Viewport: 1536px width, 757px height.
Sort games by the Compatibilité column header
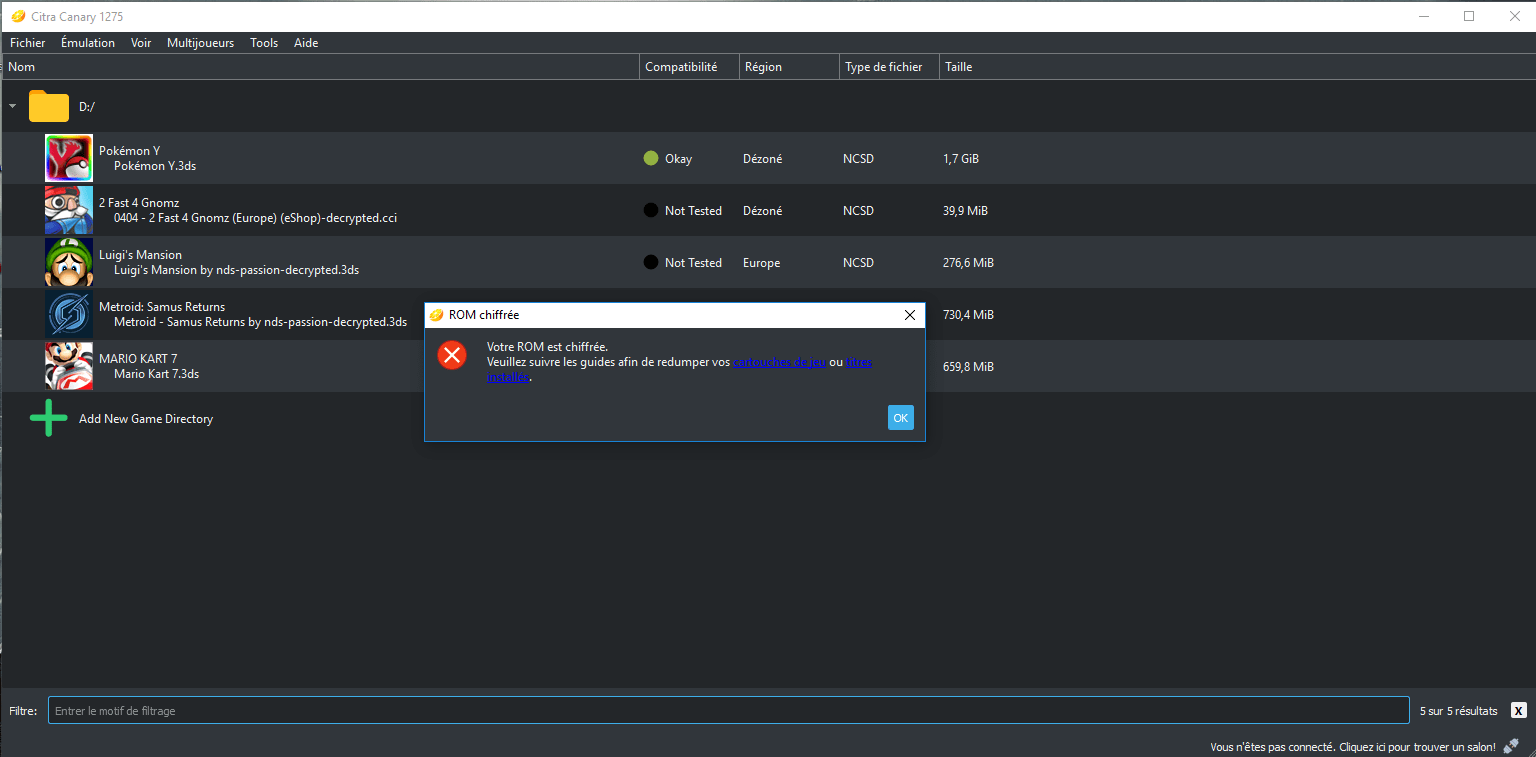coord(690,67)
